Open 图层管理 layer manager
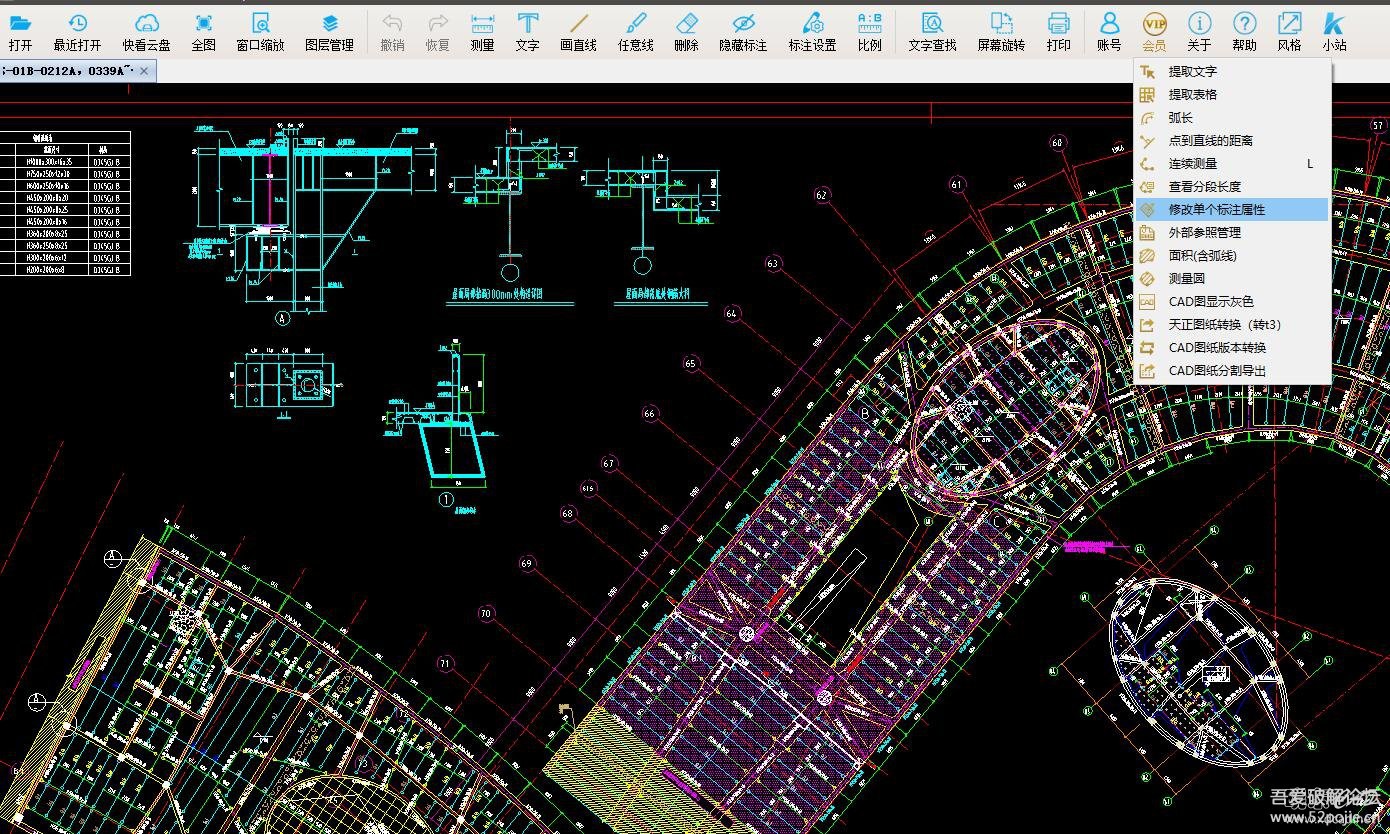Screen dimensions: 1390x834 tap(329, 31)
